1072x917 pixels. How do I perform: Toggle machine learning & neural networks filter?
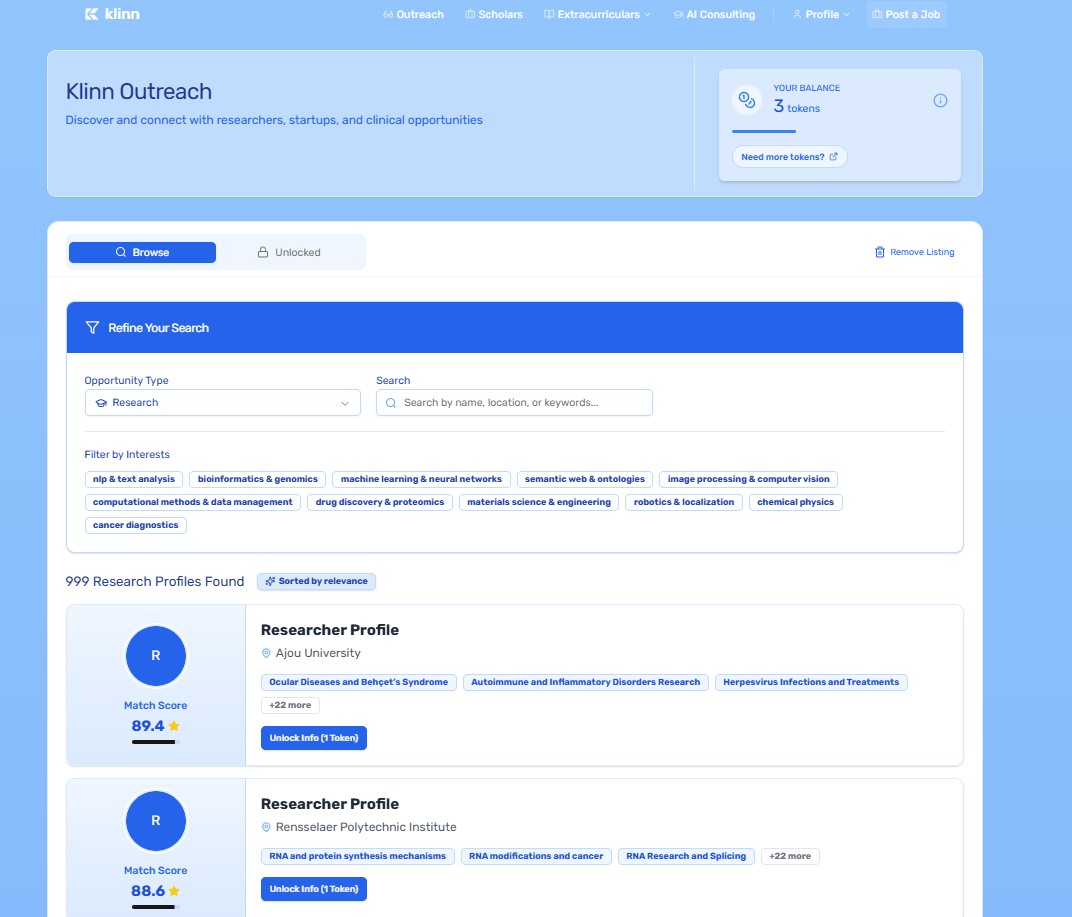click(421, 479)
